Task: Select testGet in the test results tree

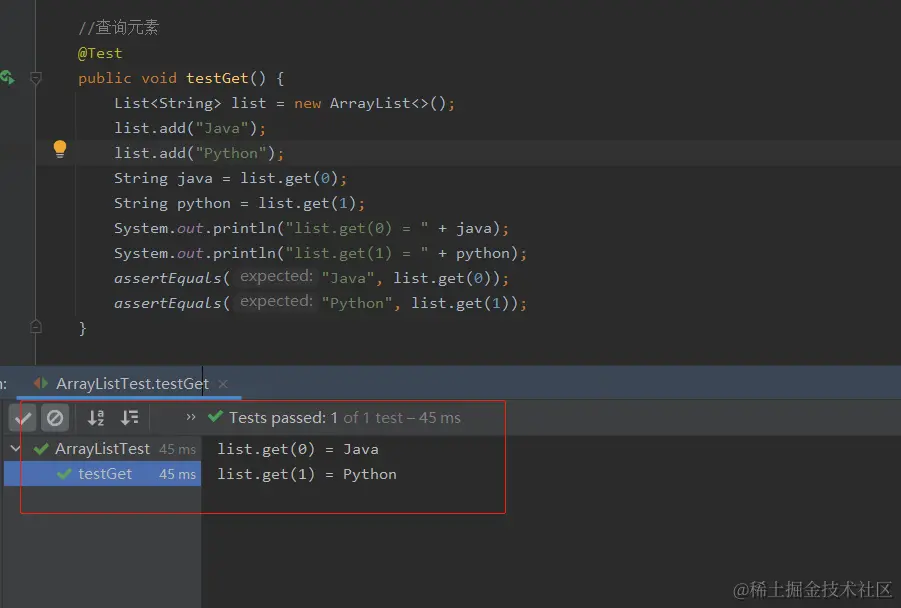Action: [x=106, y=473]
